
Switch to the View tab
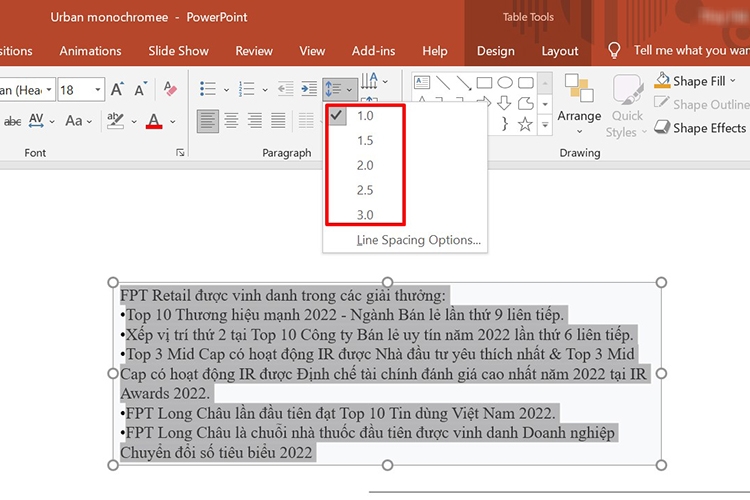tap(312, 51)
